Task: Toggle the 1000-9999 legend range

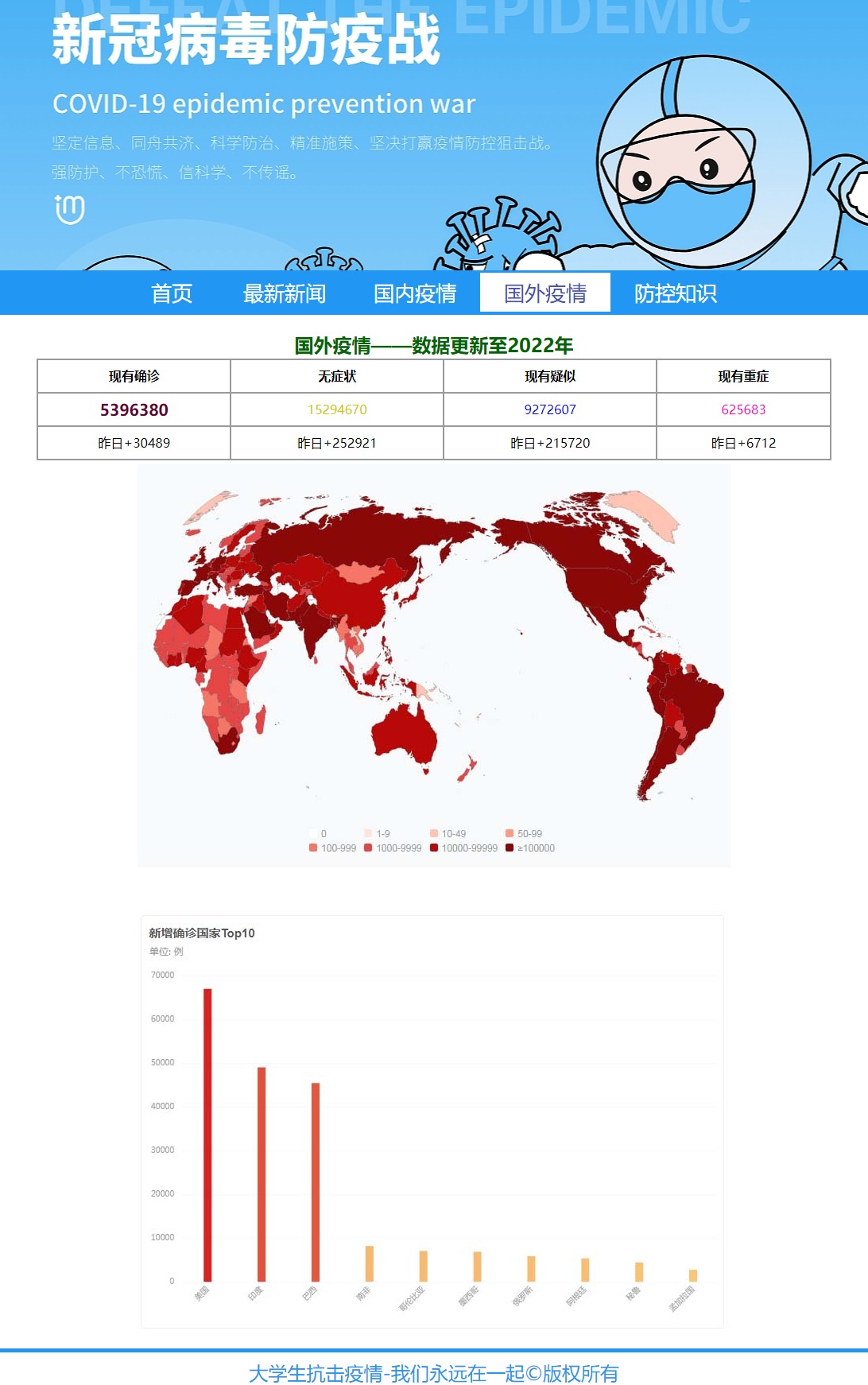Action: tap(393, 848)
